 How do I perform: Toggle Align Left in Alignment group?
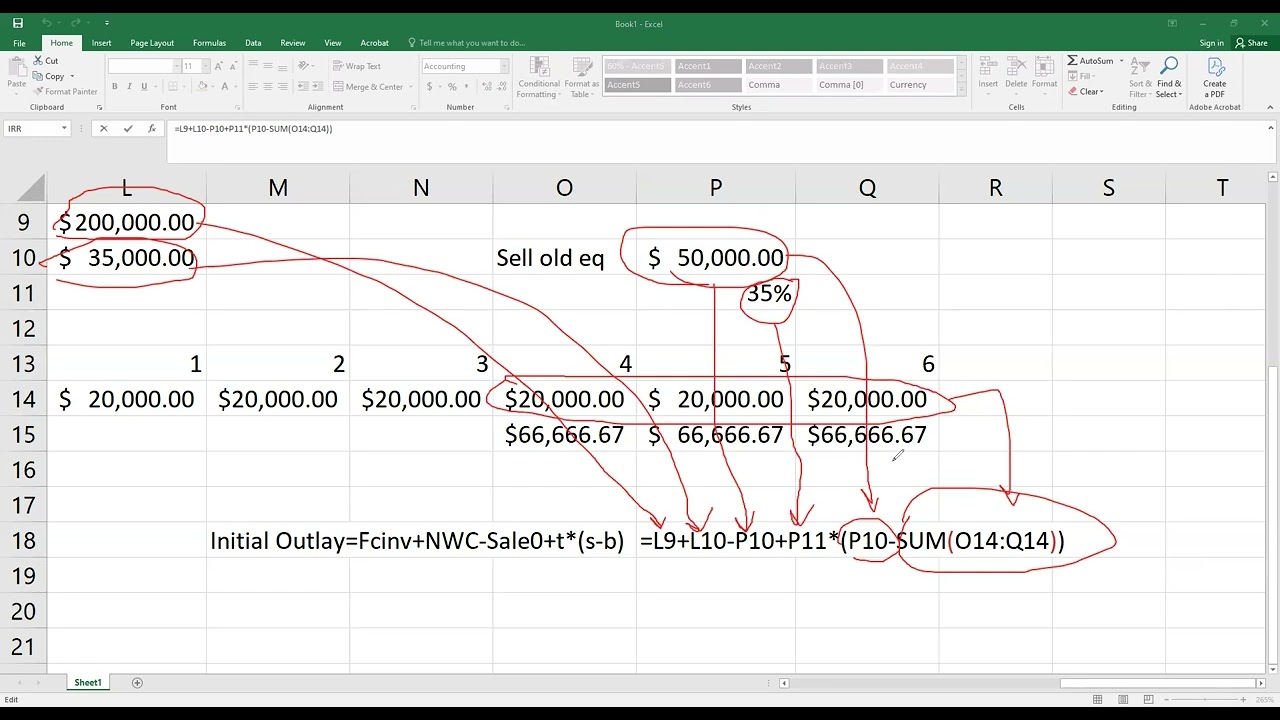253,87
